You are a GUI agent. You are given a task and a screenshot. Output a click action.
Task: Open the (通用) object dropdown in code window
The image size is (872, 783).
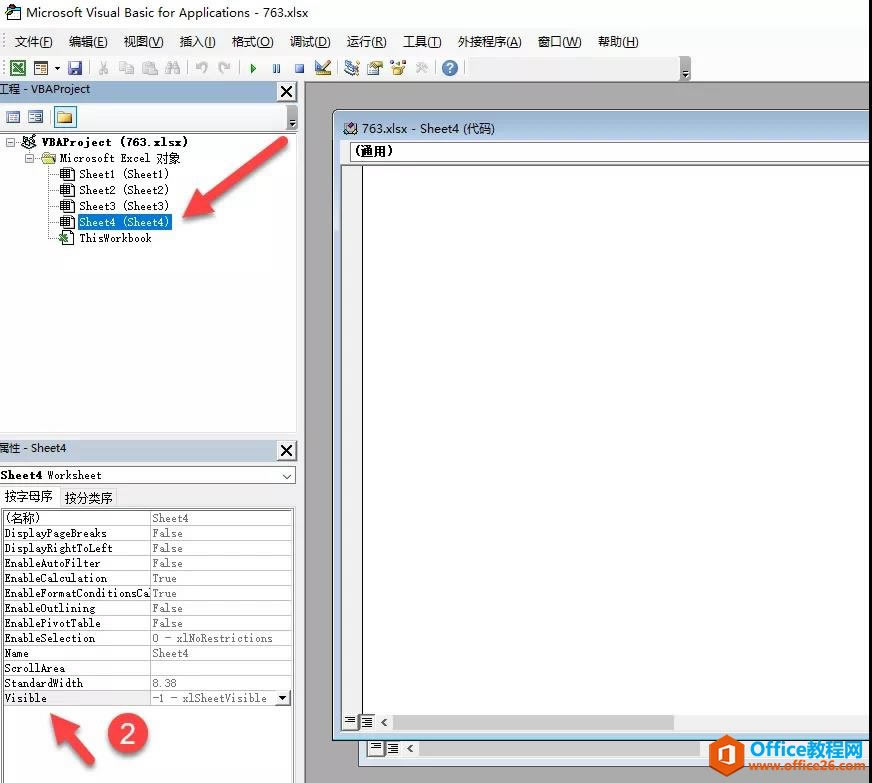point(610,151)
